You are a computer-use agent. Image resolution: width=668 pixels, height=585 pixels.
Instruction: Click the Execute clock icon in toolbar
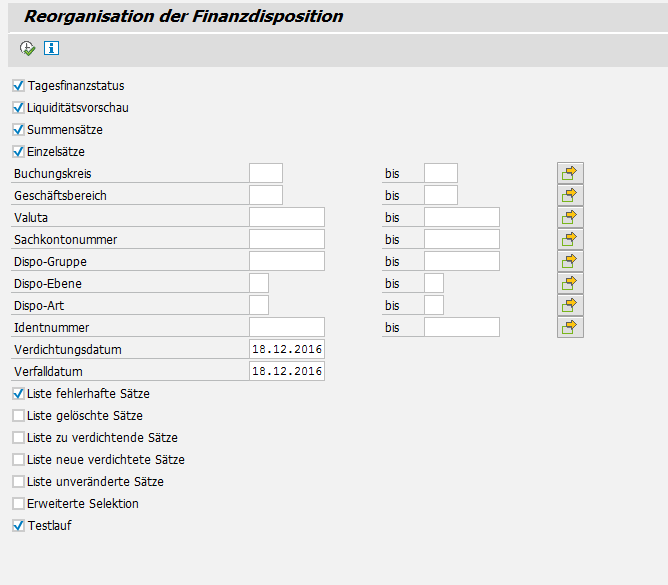click(27, 48)
